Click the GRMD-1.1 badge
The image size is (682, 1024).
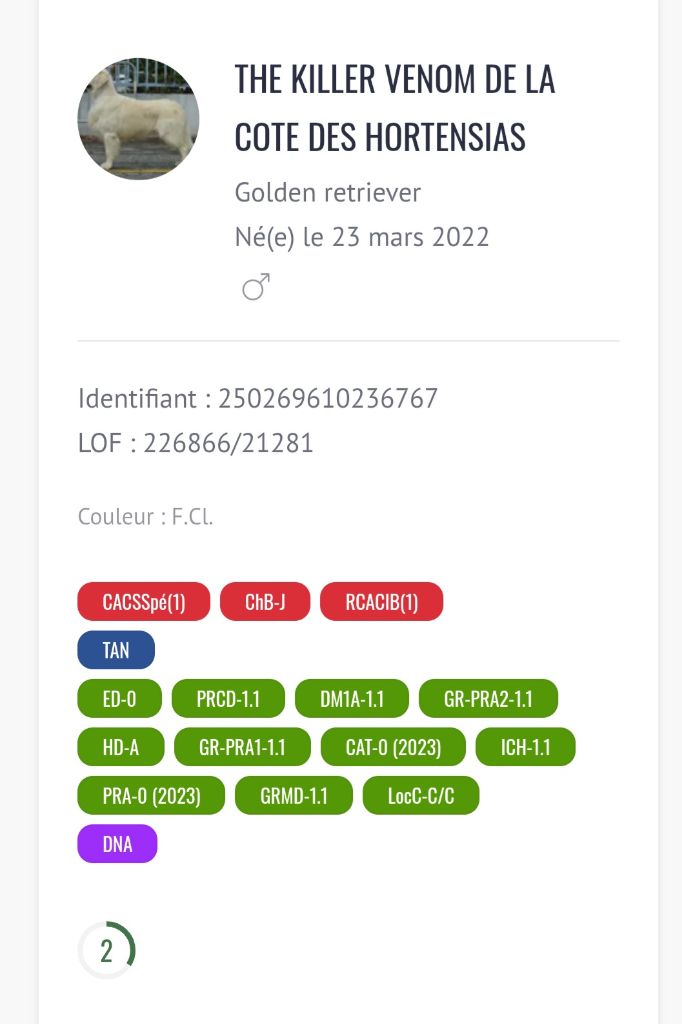[x=293, y=795]
